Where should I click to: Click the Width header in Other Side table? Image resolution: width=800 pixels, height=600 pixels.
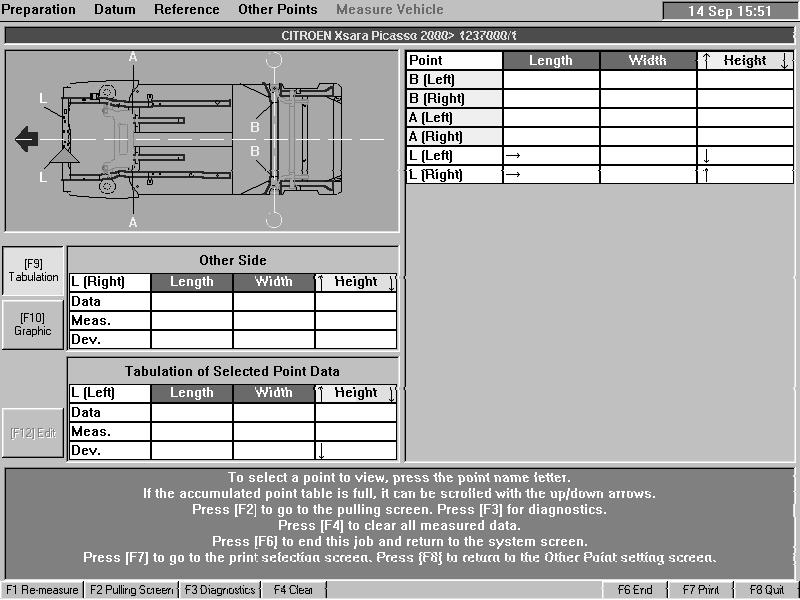274,282
